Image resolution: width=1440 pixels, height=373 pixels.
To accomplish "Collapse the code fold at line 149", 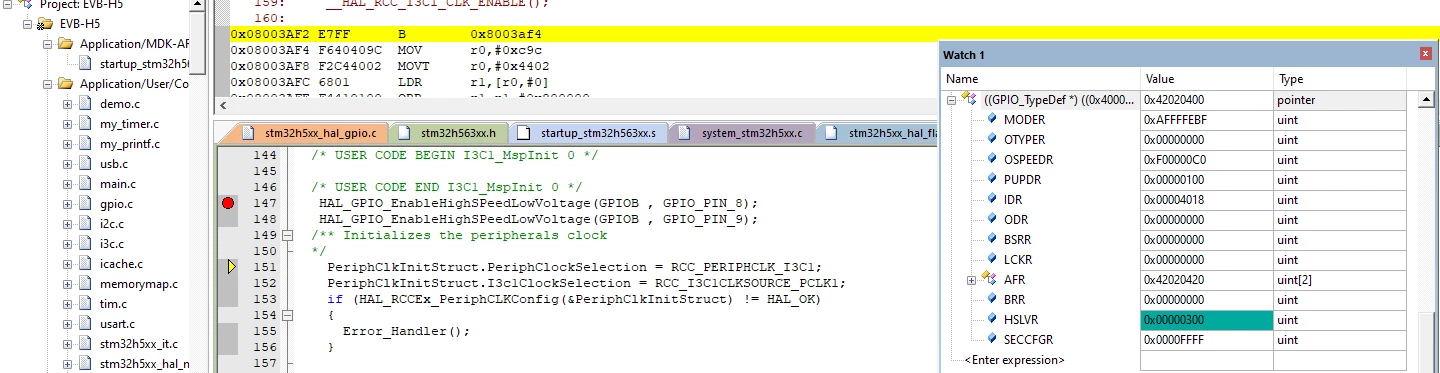I will point(288,235).
